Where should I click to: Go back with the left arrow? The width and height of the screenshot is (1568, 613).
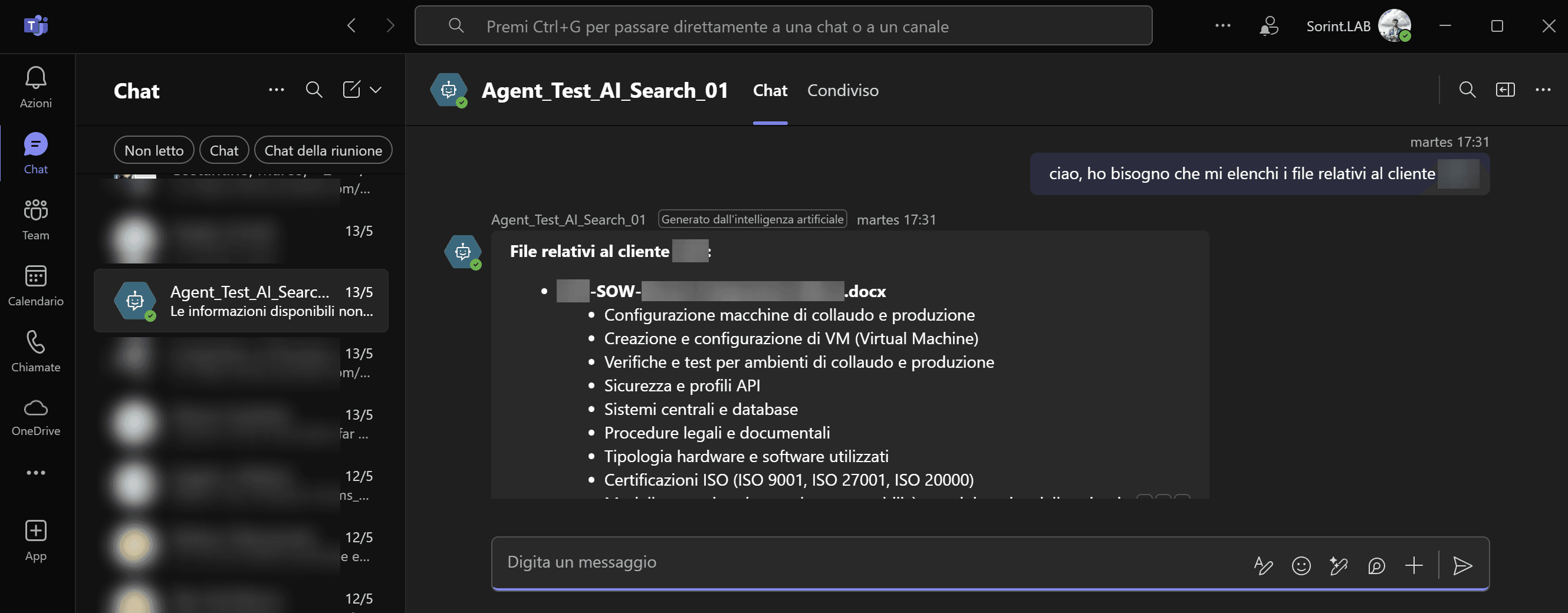[351, 25]
